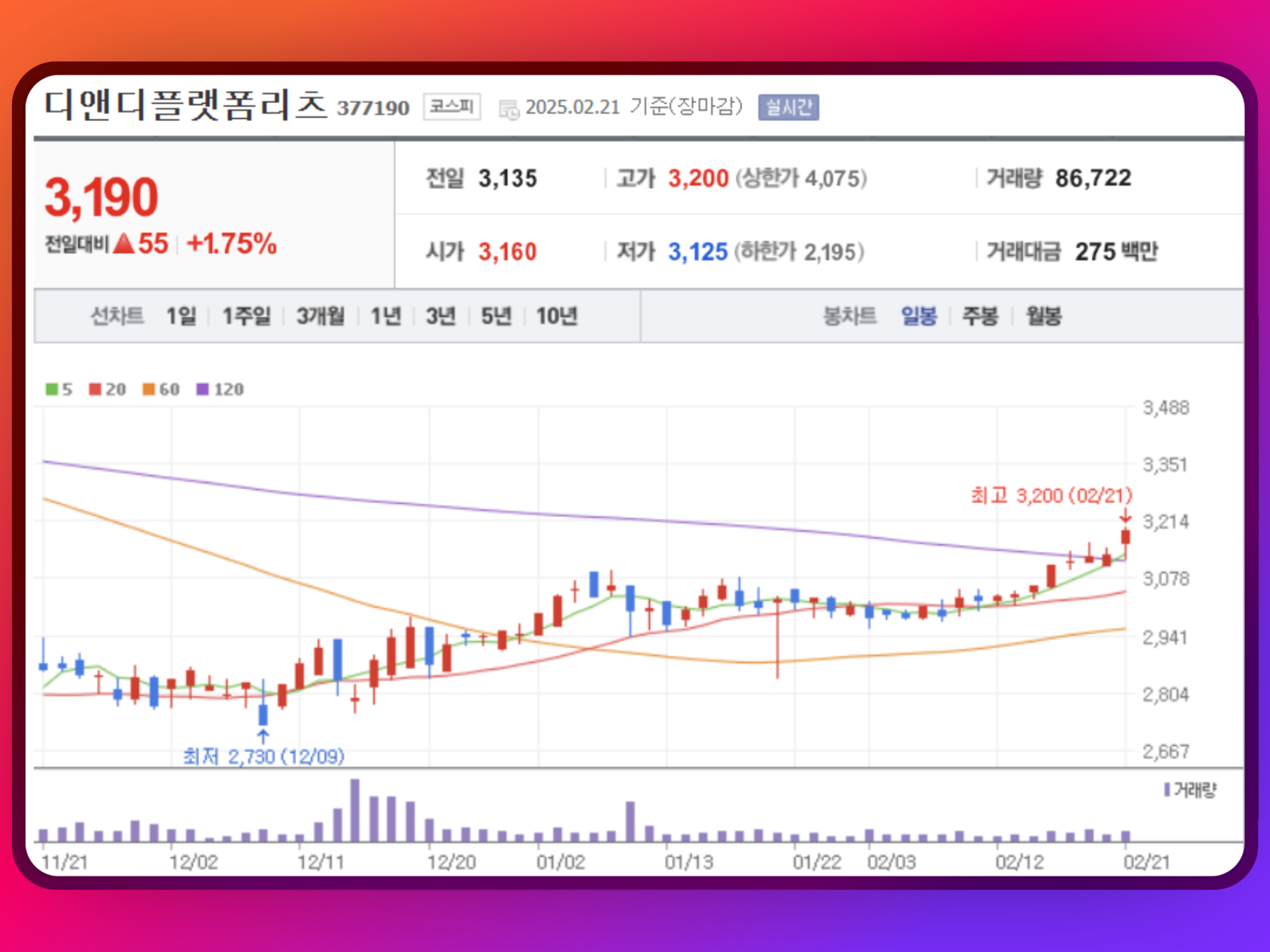Select the 1년 line chart tab
This screenshot has width=1270, height=952.
(x=386, y=316)
